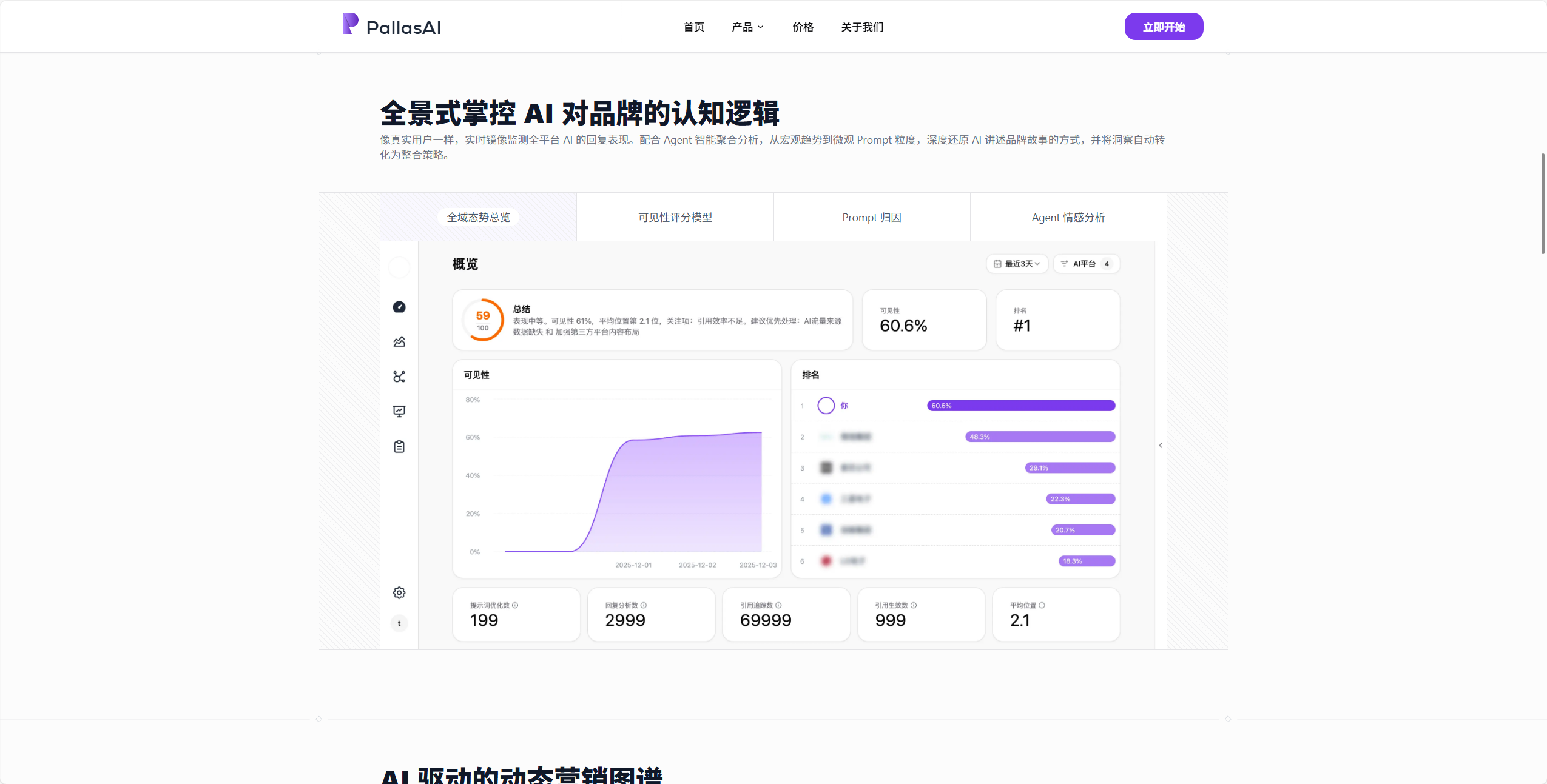
Task: Open the 最近3天 date range dropdown
Action: pyautogui.click(x=1017, y=264)
